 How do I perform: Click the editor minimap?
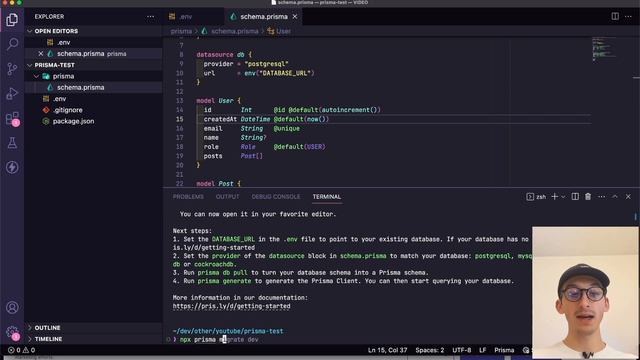604,49
